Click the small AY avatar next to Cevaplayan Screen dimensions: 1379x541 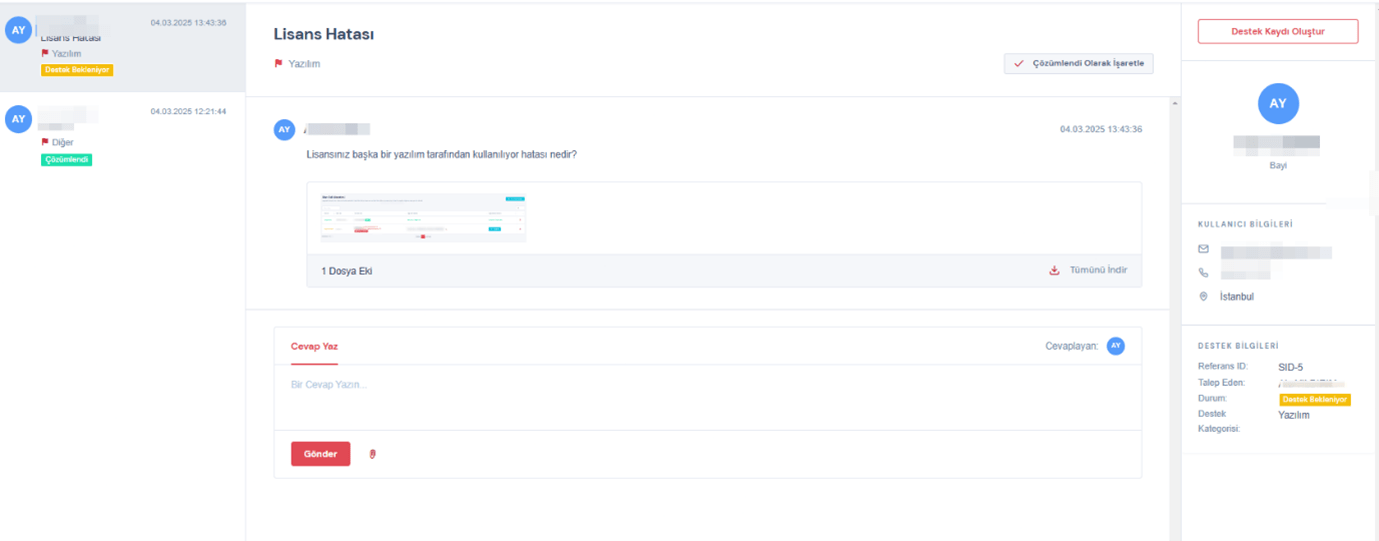click(x=1115, y=346)
